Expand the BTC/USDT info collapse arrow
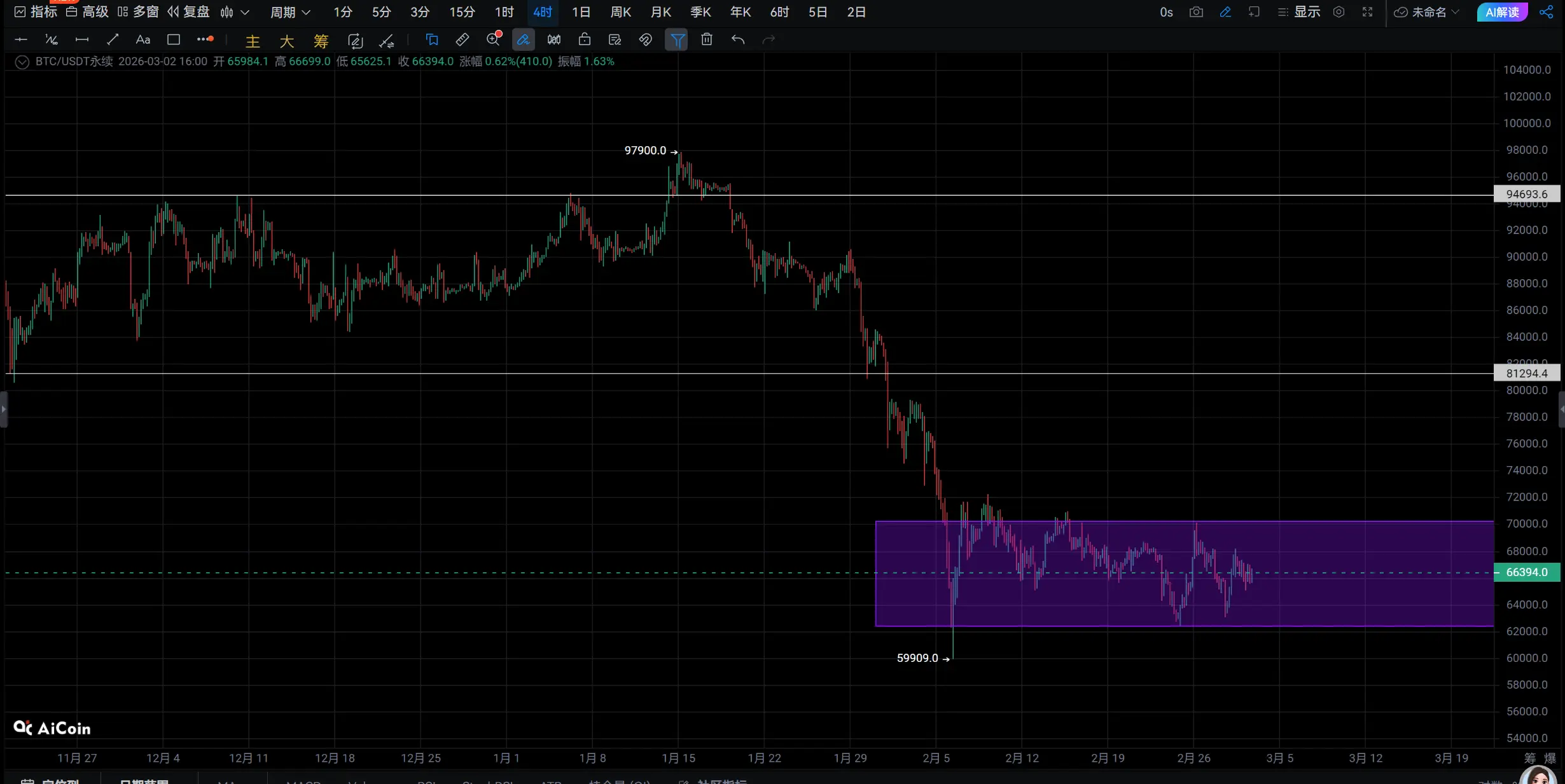 [22, 62]
